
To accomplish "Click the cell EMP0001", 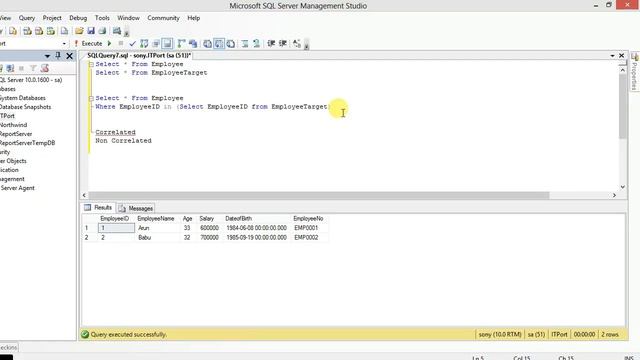I will tap(310, 228).
